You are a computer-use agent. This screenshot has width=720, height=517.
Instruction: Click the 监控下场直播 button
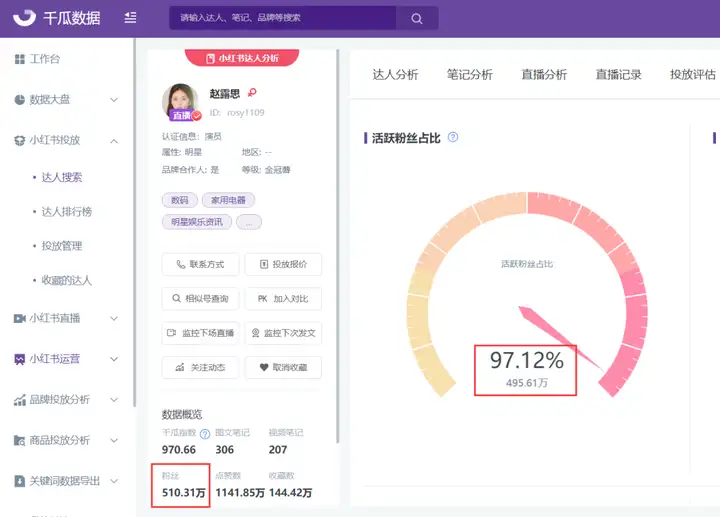200,333
